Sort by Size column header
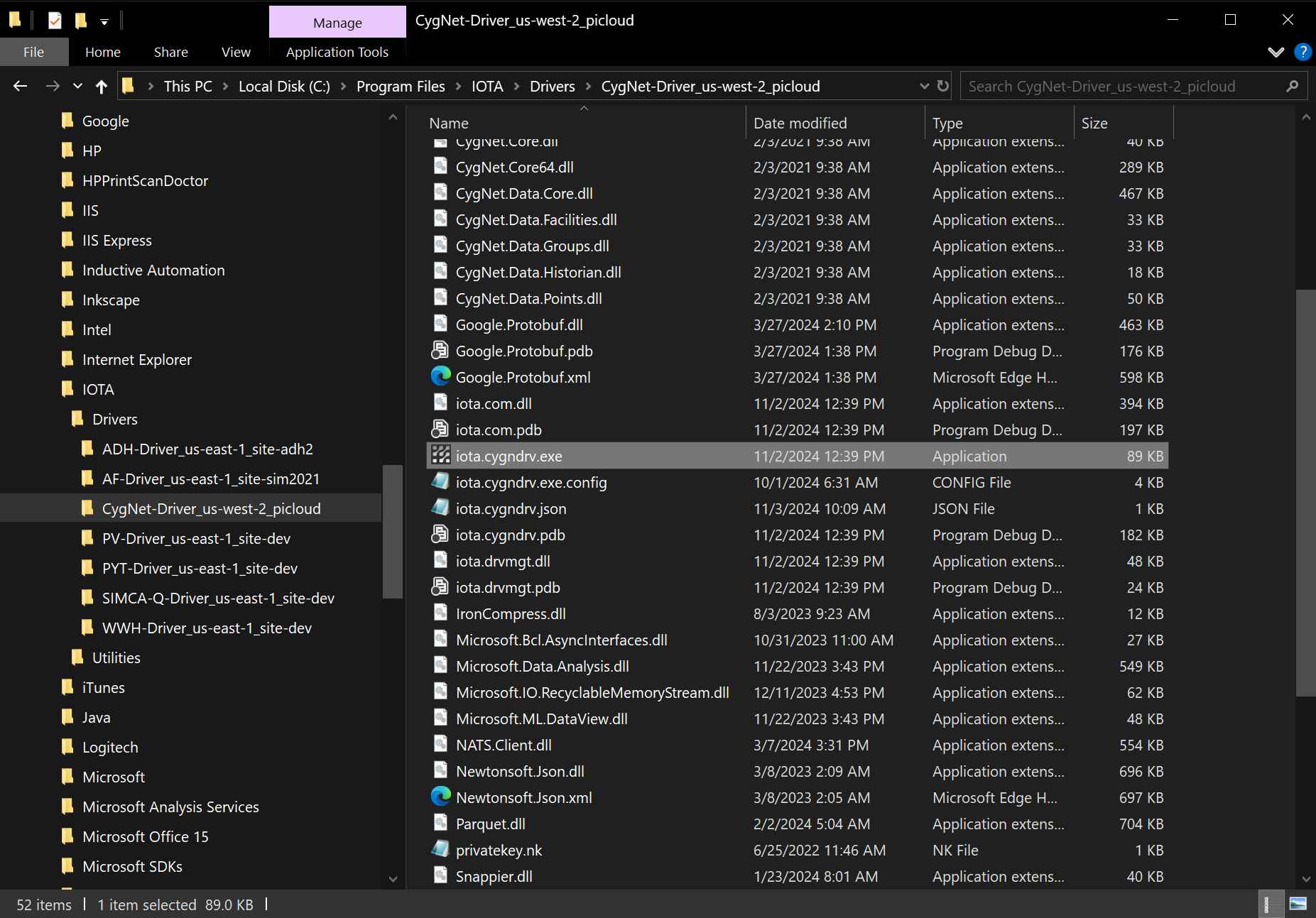This screenshot has width=1316, height=918. click(x=1124, y=123)
